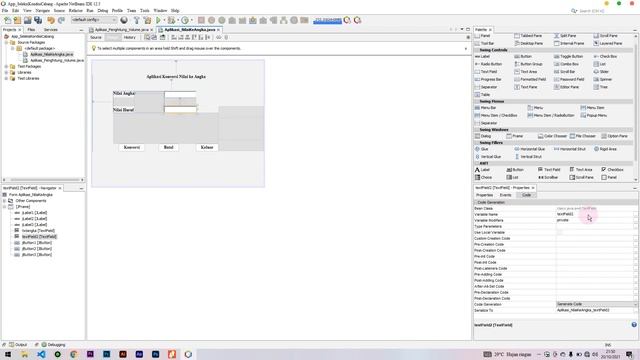Click the Redo toolbar icon
Screen dimensions: 640x360
click(61, 20)
